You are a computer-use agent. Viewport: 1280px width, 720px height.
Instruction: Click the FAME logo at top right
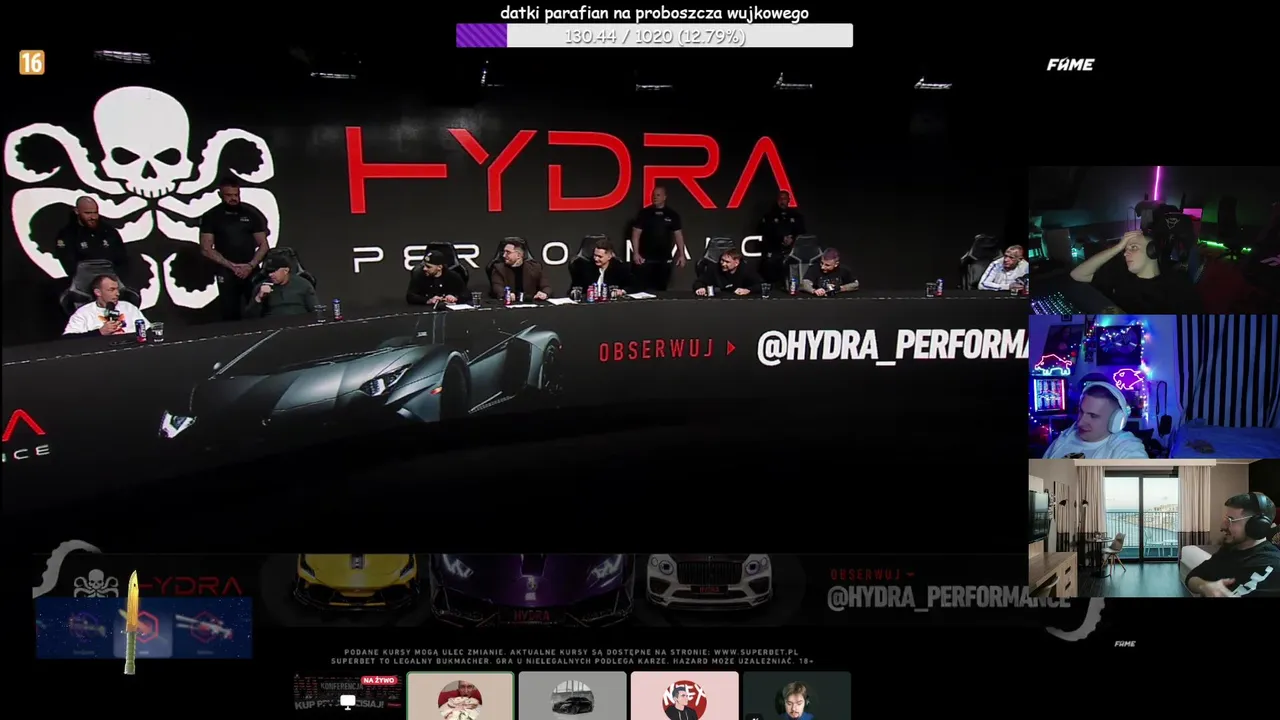pos(1070,65)
